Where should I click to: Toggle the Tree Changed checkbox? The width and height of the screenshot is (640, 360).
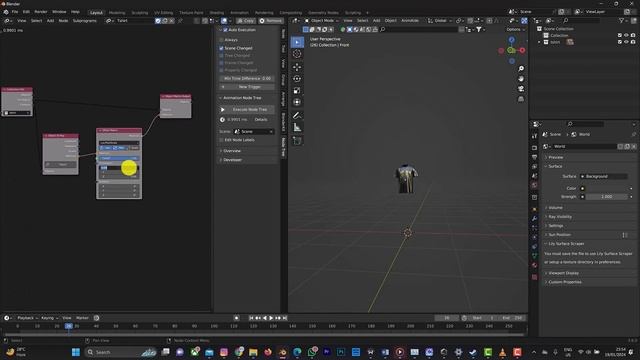coord(222,56)
